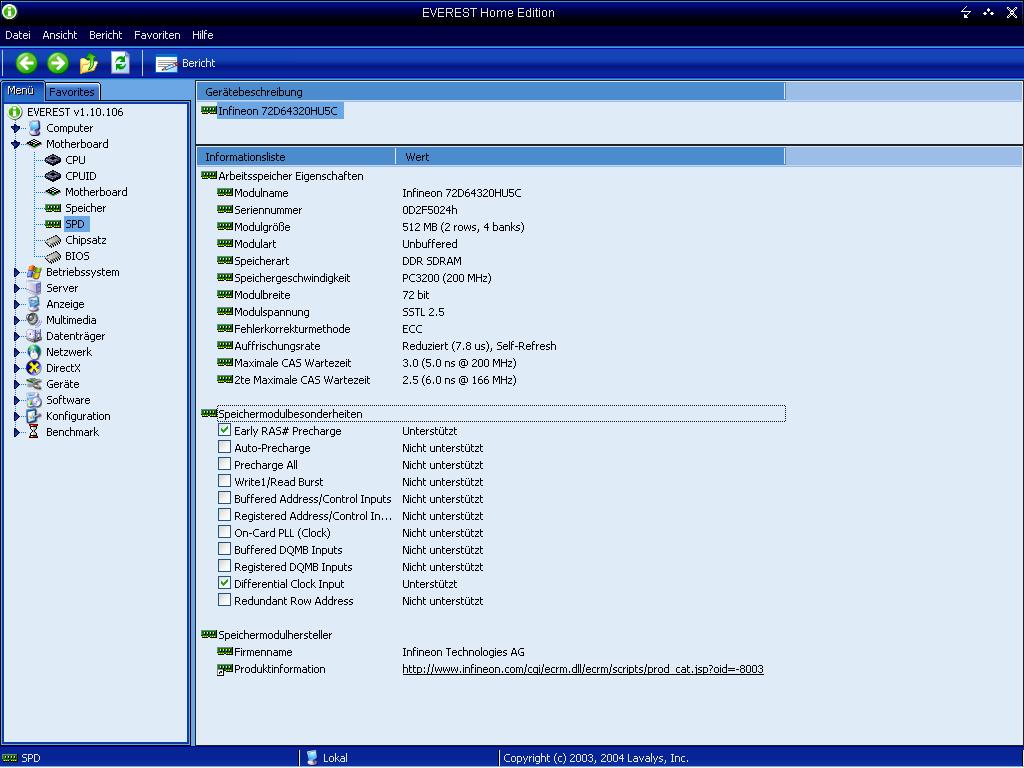Click the DirectX yellow X icon
Image resolution: width=1024 pixels, height=768 pixels.
pos(34,368)
